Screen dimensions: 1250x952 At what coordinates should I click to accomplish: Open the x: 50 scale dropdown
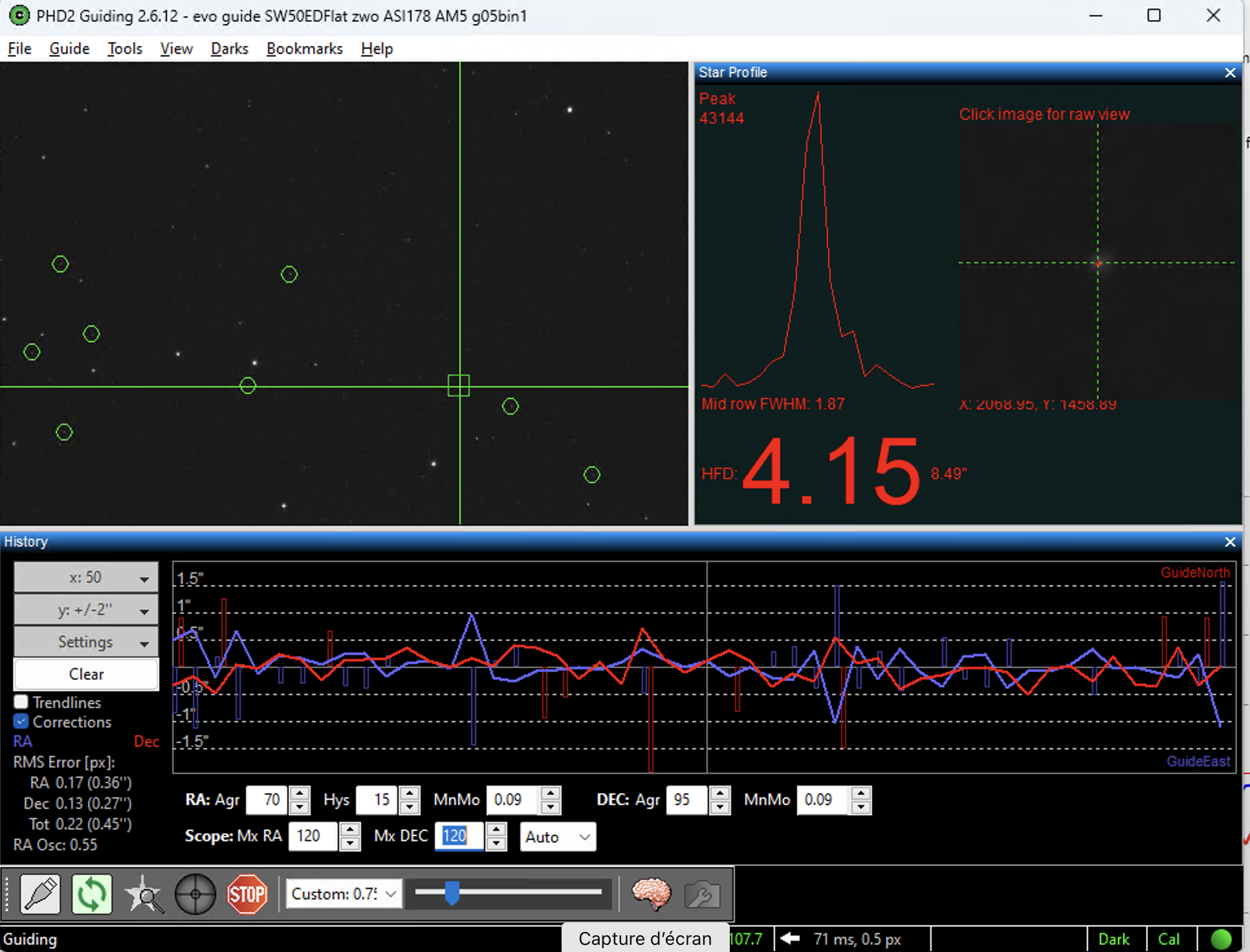tap(86, 578)
